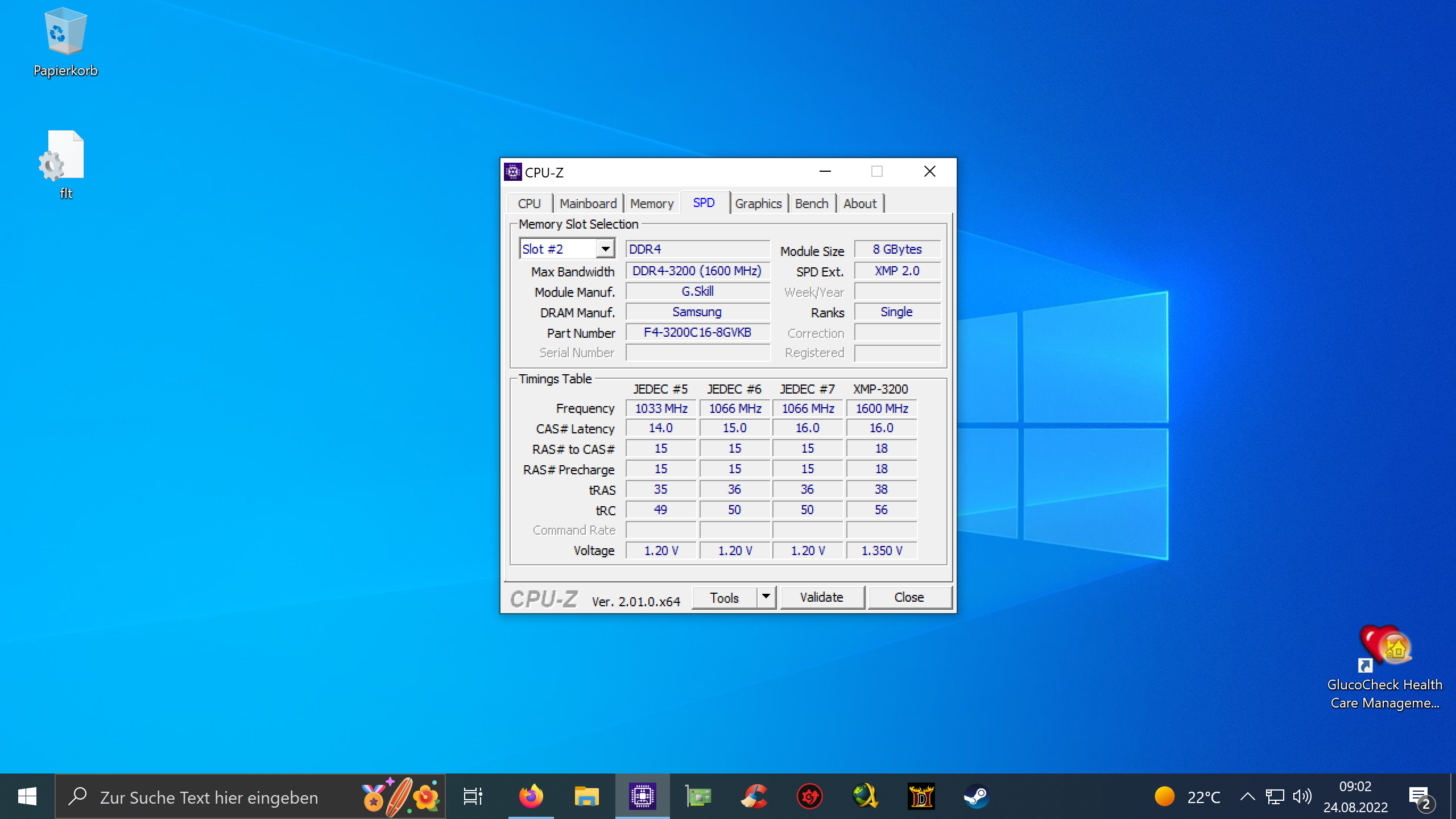Switch to the Mainboard tab
Screen dimensions: 1456x819
pyautogui.click(x=588, y=204)
